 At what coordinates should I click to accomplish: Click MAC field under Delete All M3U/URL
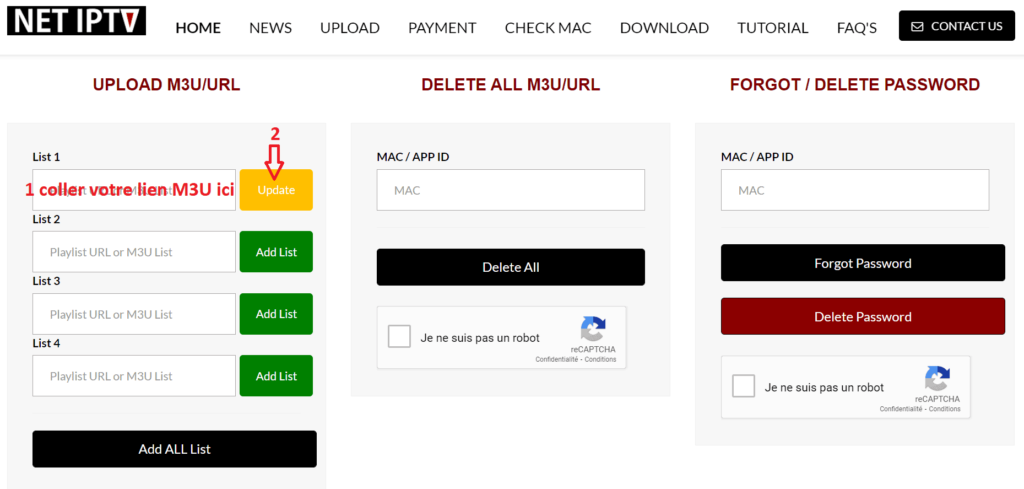pyautogui.click(x=510, y=190)
